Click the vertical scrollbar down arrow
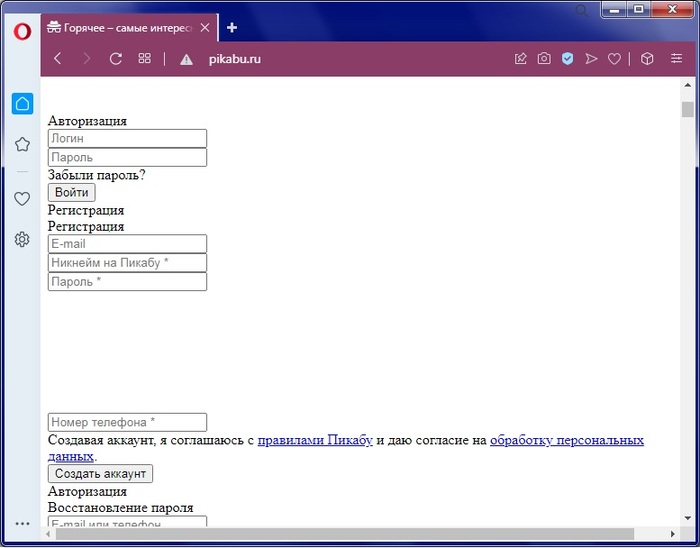 coord(688,519)
